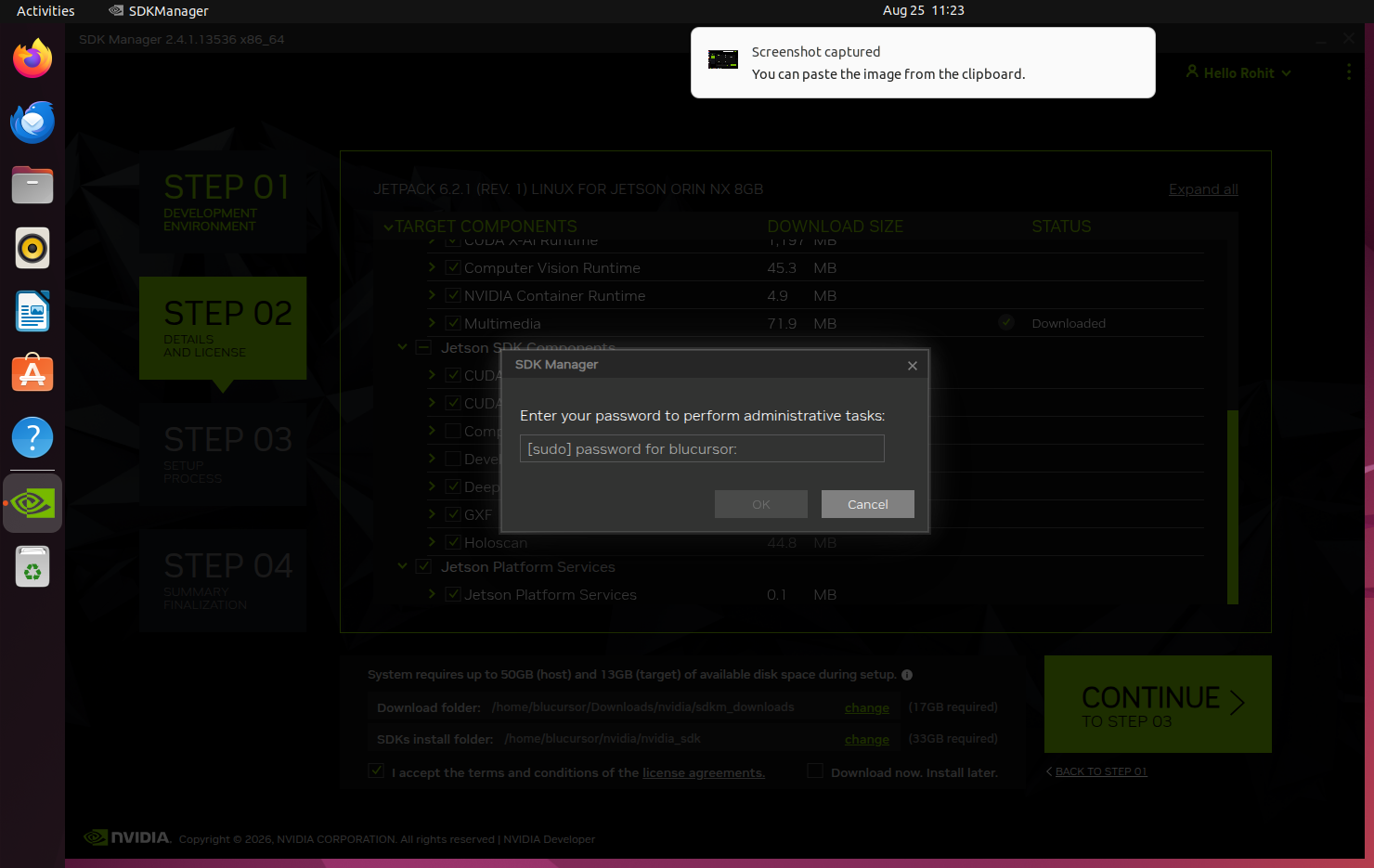The height and width of the screenshot is (868, 1374).
Task: Click the Expand all link
Action: click(1203, 189)
